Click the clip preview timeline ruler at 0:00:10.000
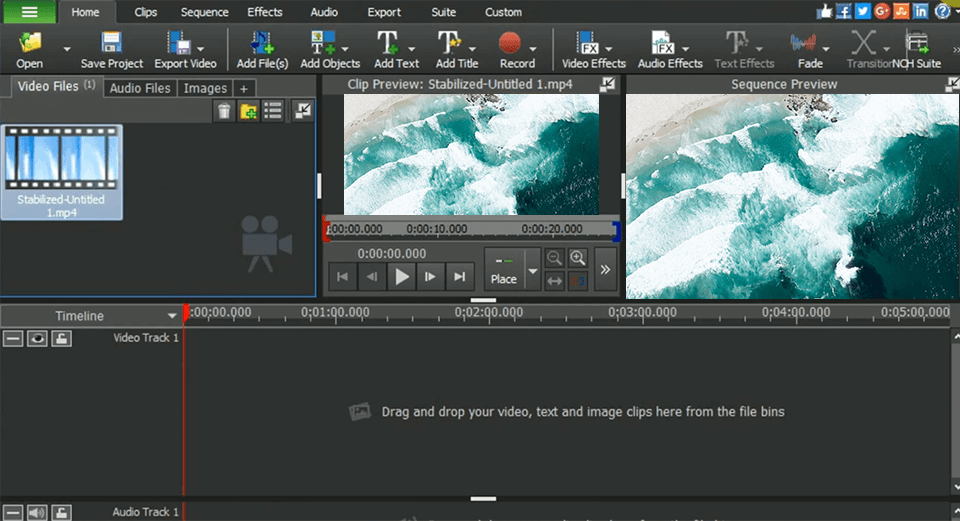 point(437,229)
